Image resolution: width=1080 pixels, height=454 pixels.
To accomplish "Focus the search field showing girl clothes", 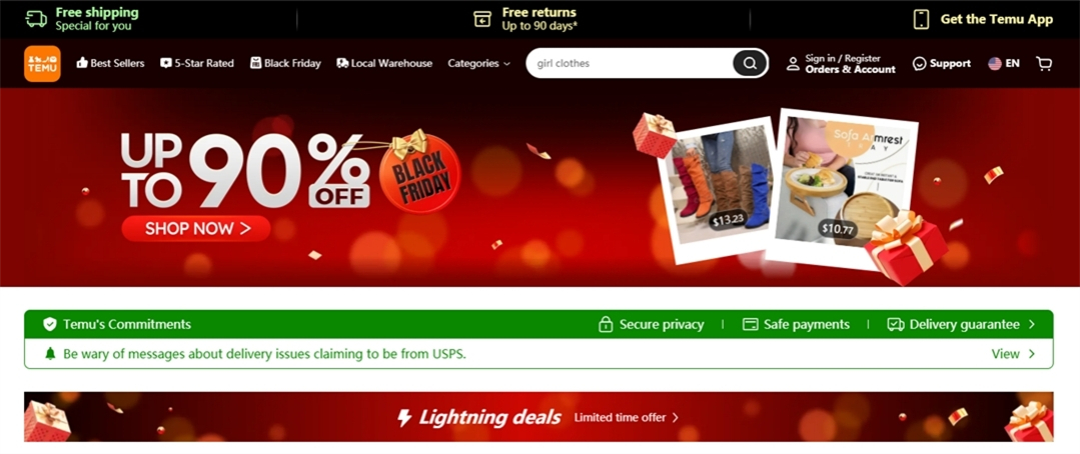I will pos(630,63).
